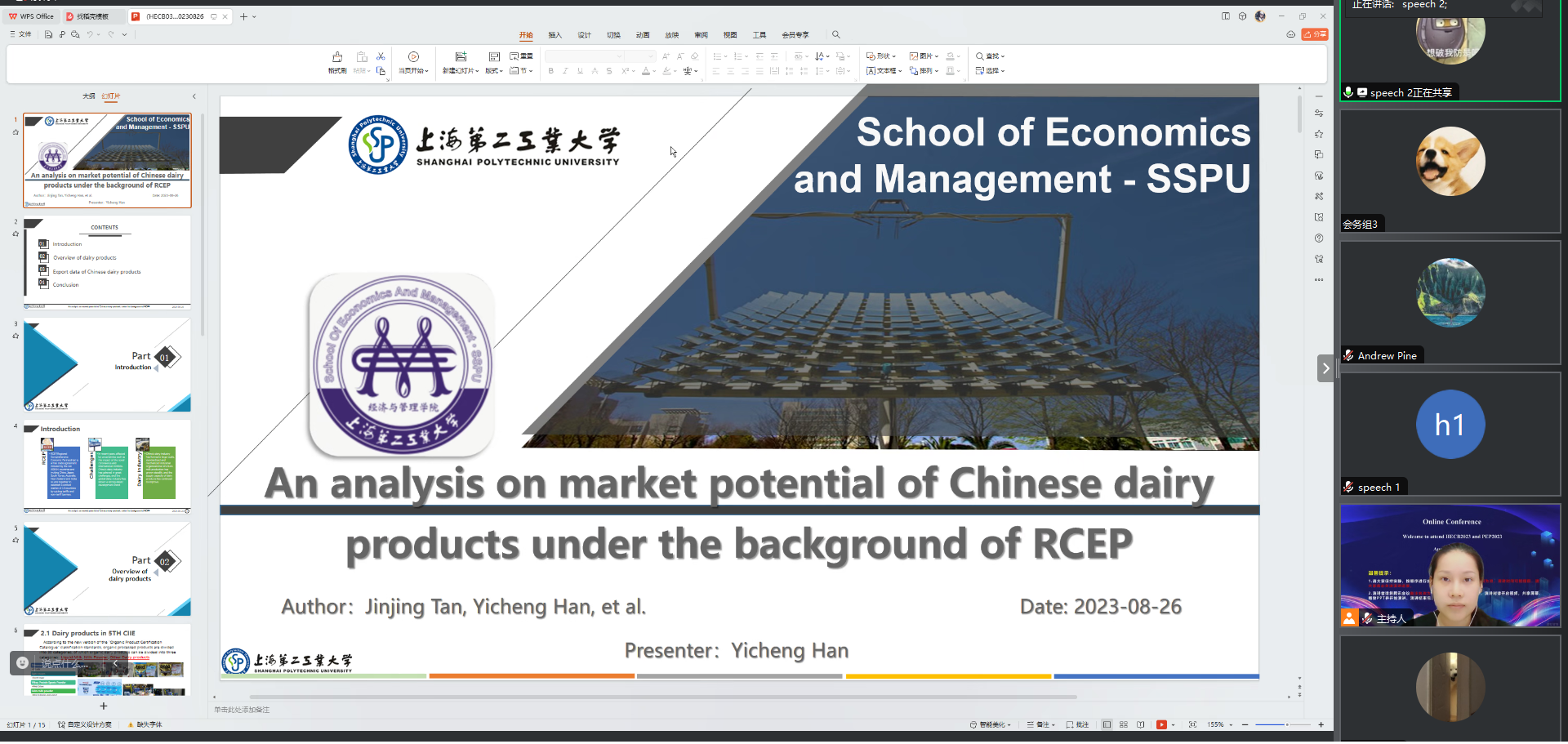Click the font color swatch (A with bar)

(x=646, y=71)
